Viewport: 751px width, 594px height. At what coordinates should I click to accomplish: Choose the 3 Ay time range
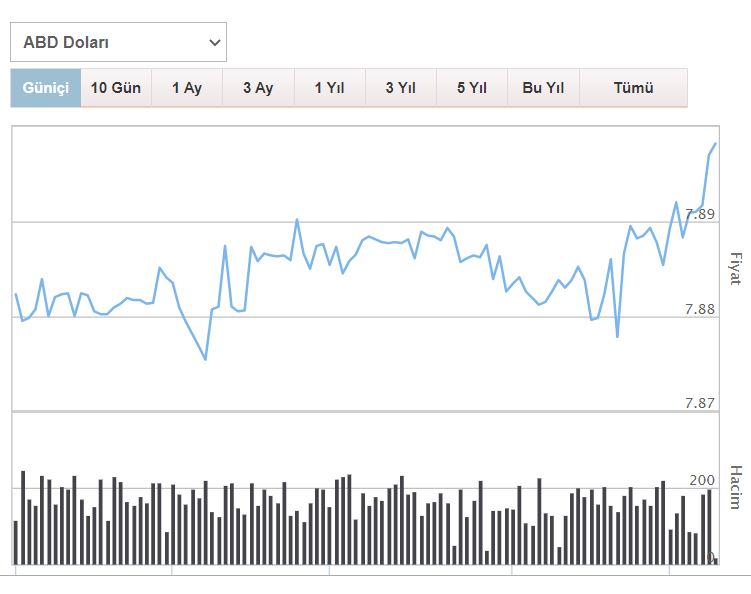[258, 88]
